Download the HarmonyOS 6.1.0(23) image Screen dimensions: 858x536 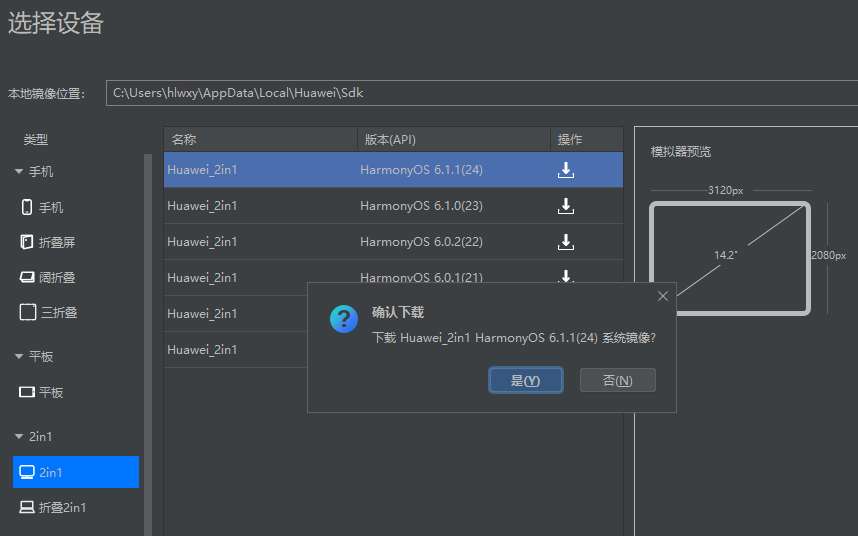(566, 206)
